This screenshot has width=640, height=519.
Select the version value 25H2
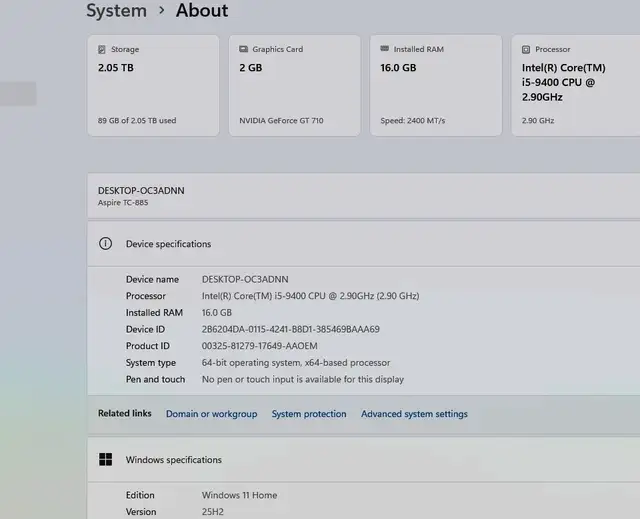tap(213, 512)
